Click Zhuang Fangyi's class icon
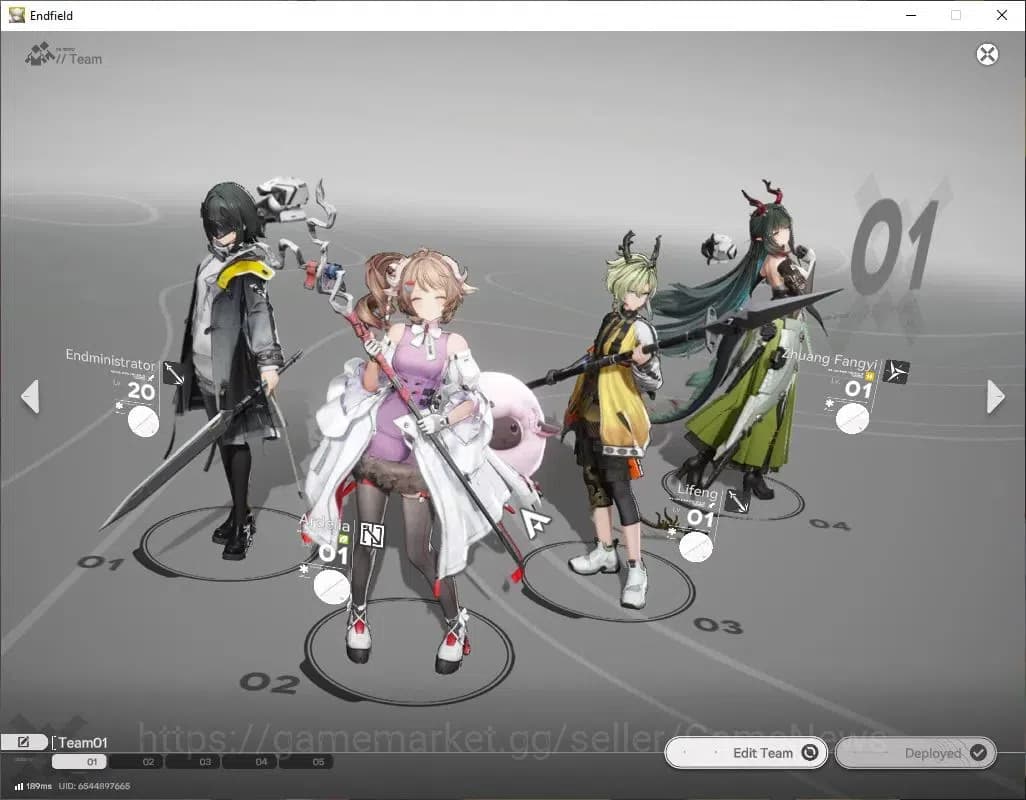Viewport: 1026px width, 800px height. pyautogui.click(x=896, y=371)
